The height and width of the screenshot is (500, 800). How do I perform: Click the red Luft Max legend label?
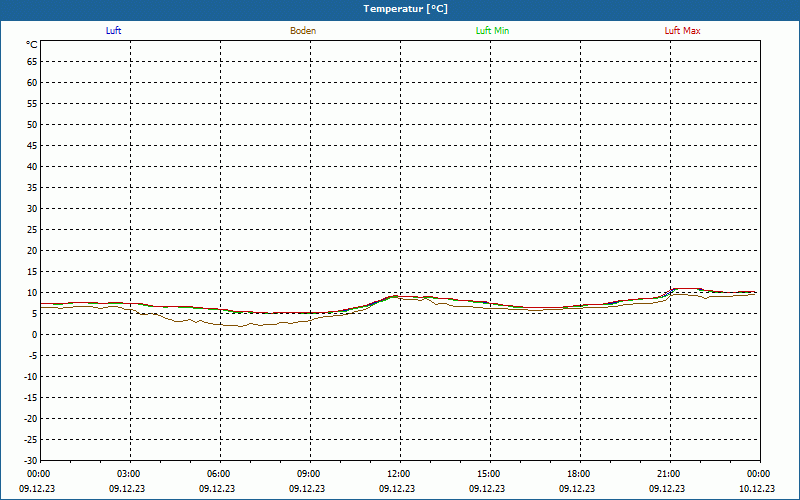[x=682, y=31]
